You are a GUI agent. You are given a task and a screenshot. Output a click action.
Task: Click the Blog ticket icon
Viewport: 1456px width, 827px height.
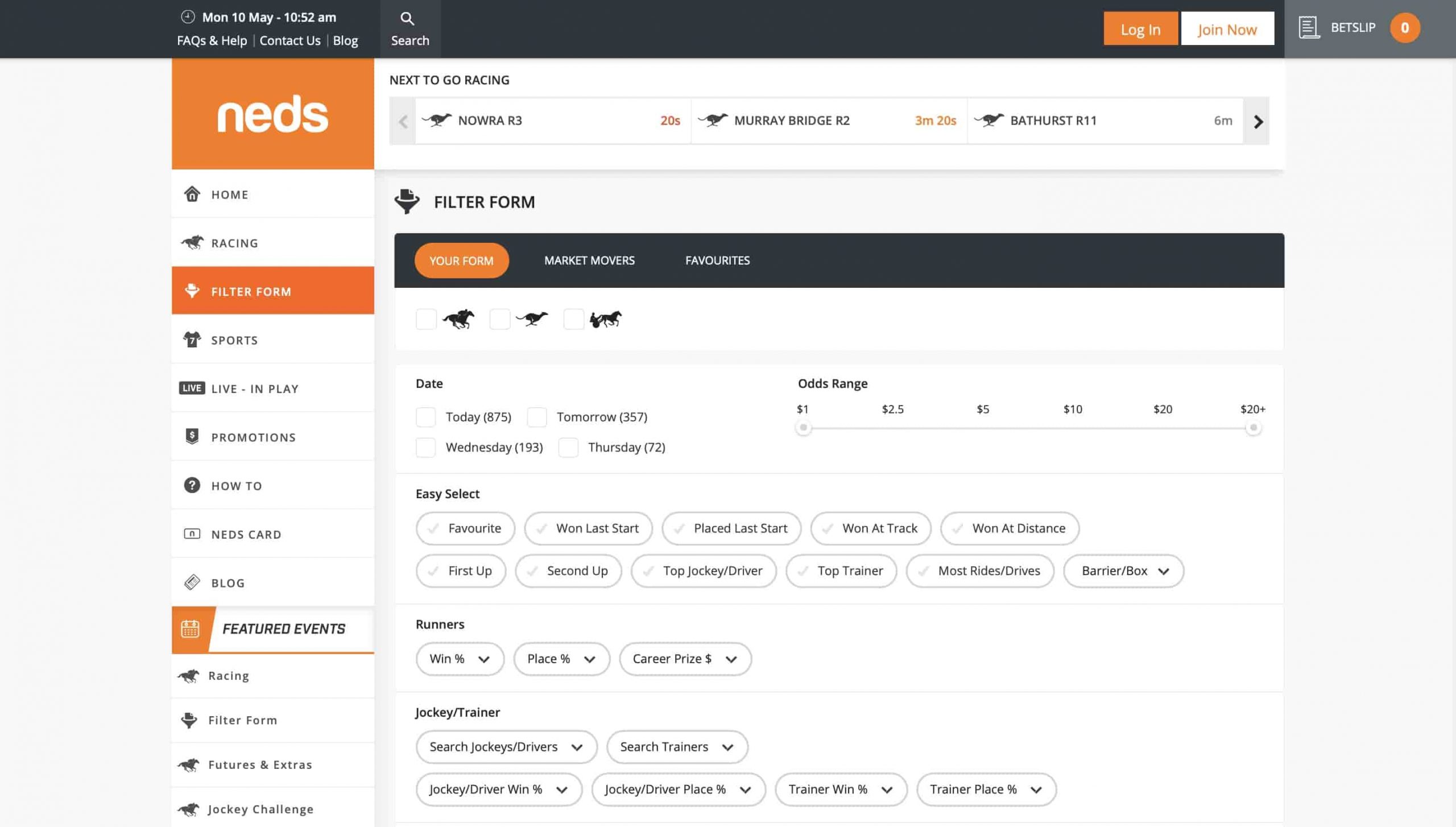pyautogui.click(x=192, y=582)
